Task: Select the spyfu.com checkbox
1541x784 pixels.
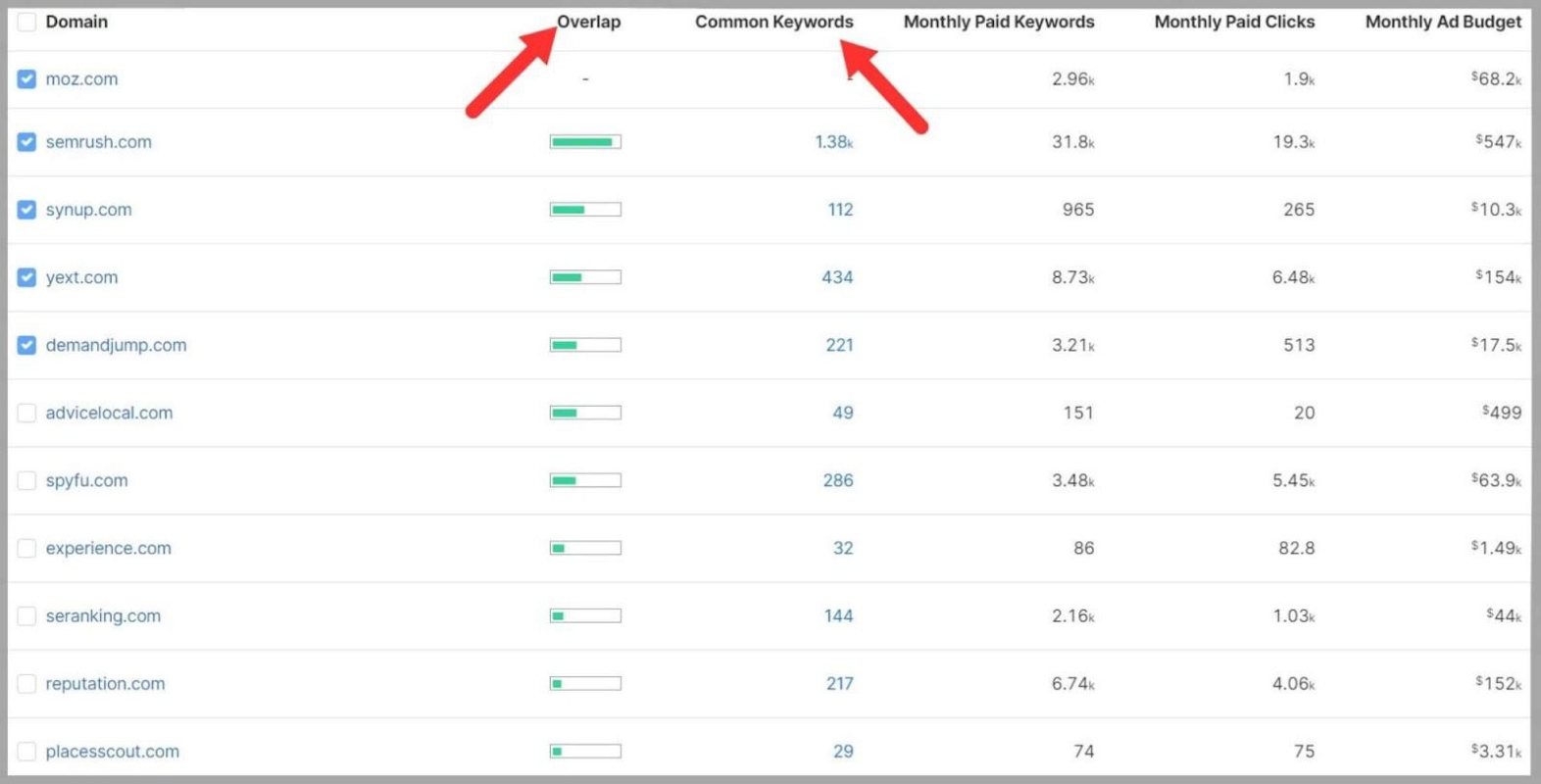Action: click(26, 480)
